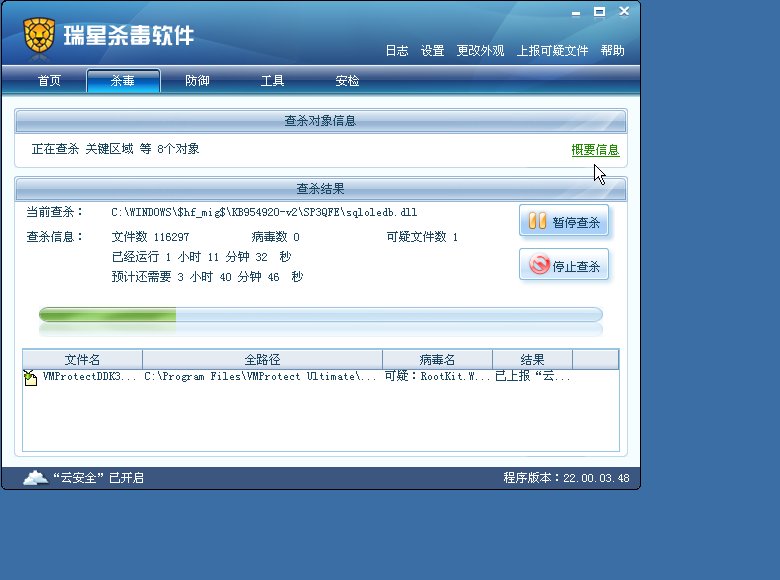The width and height of the screenshot is (780, 580).
Task: Click the cloud security icon in status bar
Action: 35,478
